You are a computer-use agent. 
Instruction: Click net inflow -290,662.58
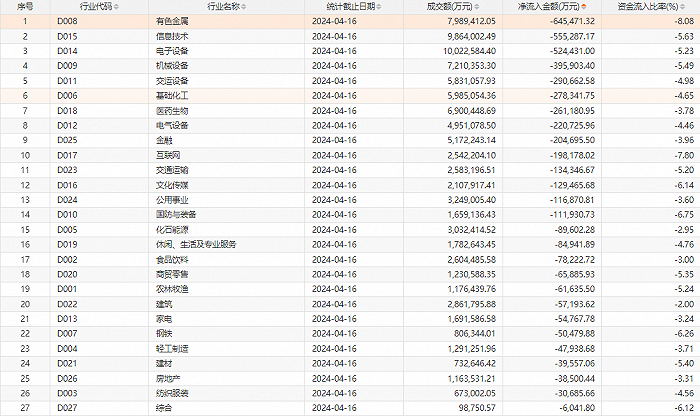572,81
